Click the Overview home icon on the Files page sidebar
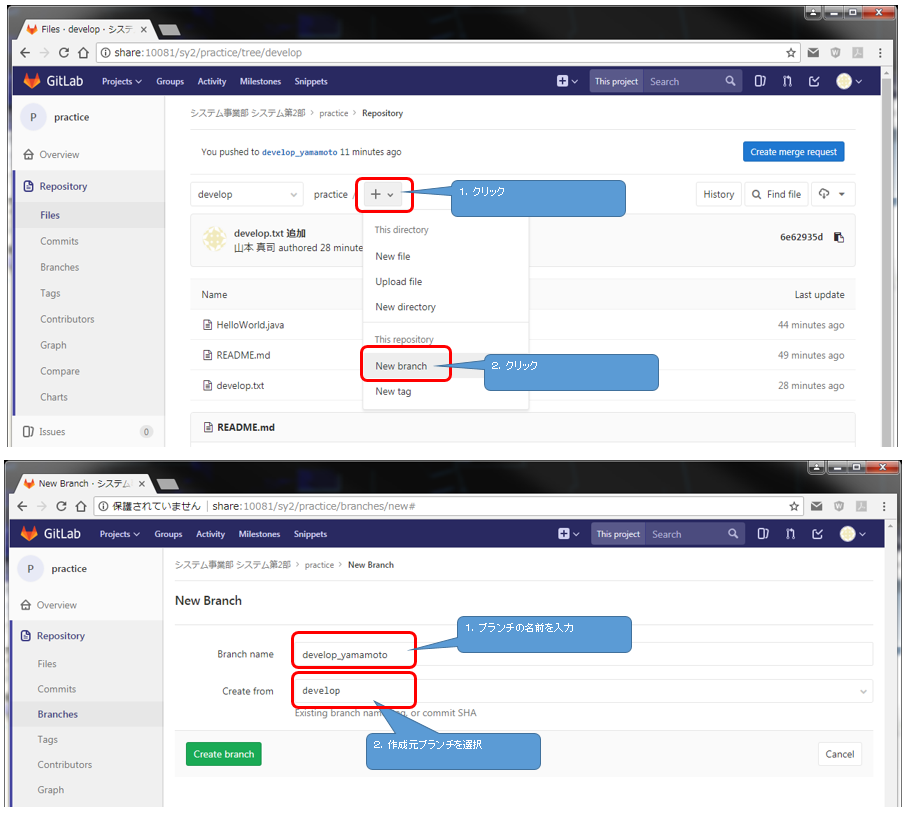911x816 pixels. click(x=28, y=155)
